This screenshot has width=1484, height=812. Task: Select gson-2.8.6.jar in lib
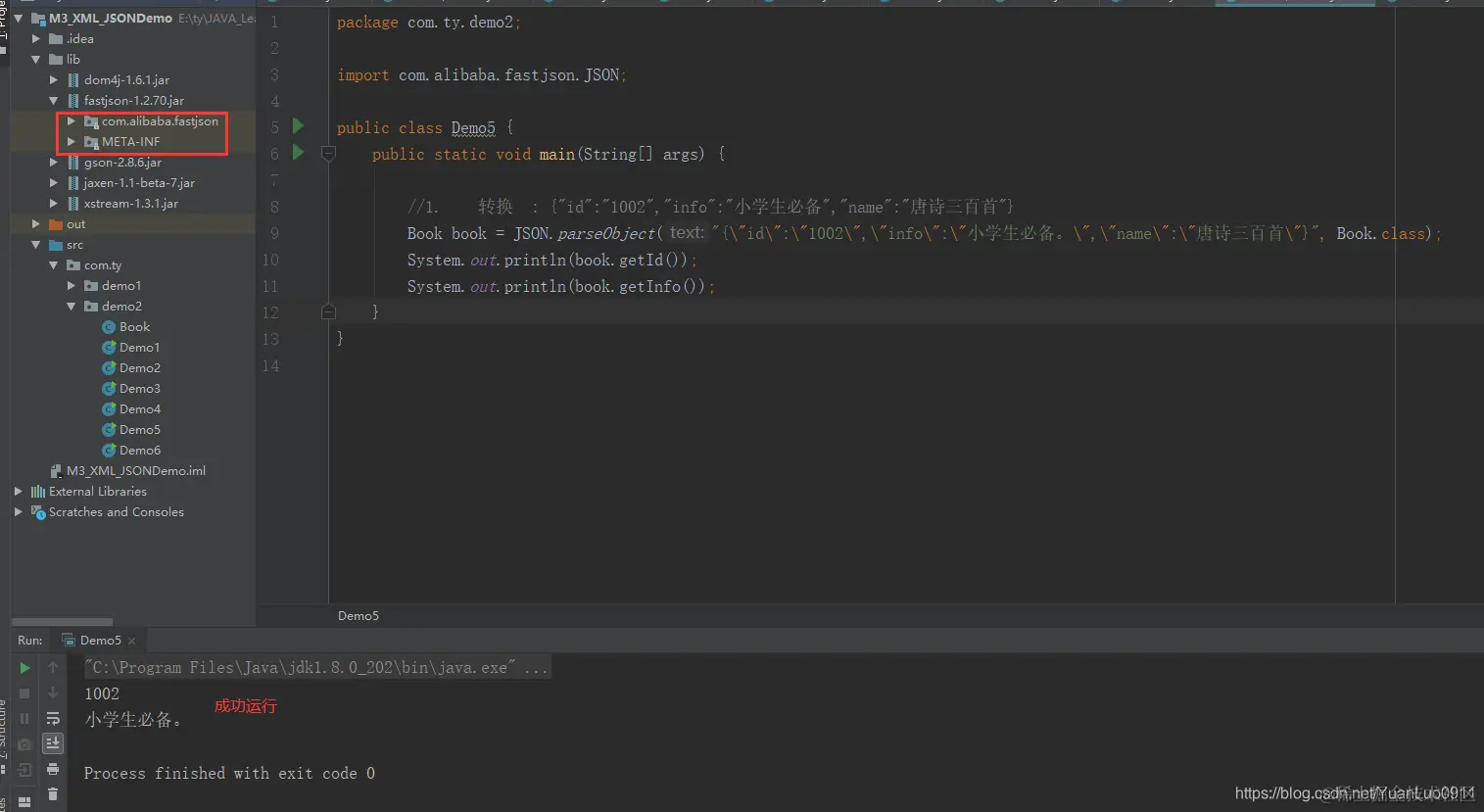[115, 163]
